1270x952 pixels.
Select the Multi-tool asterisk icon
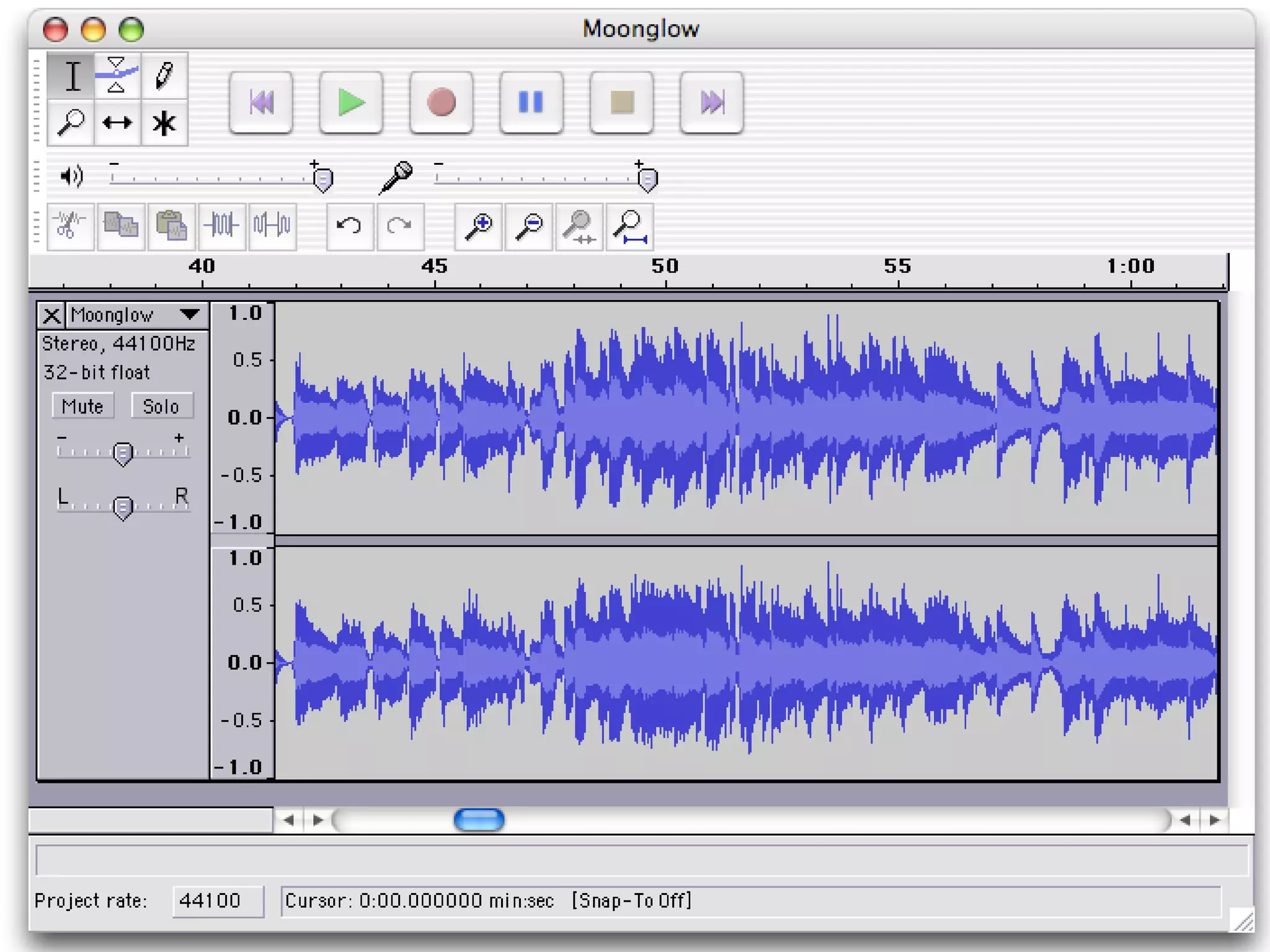[164, 123]
